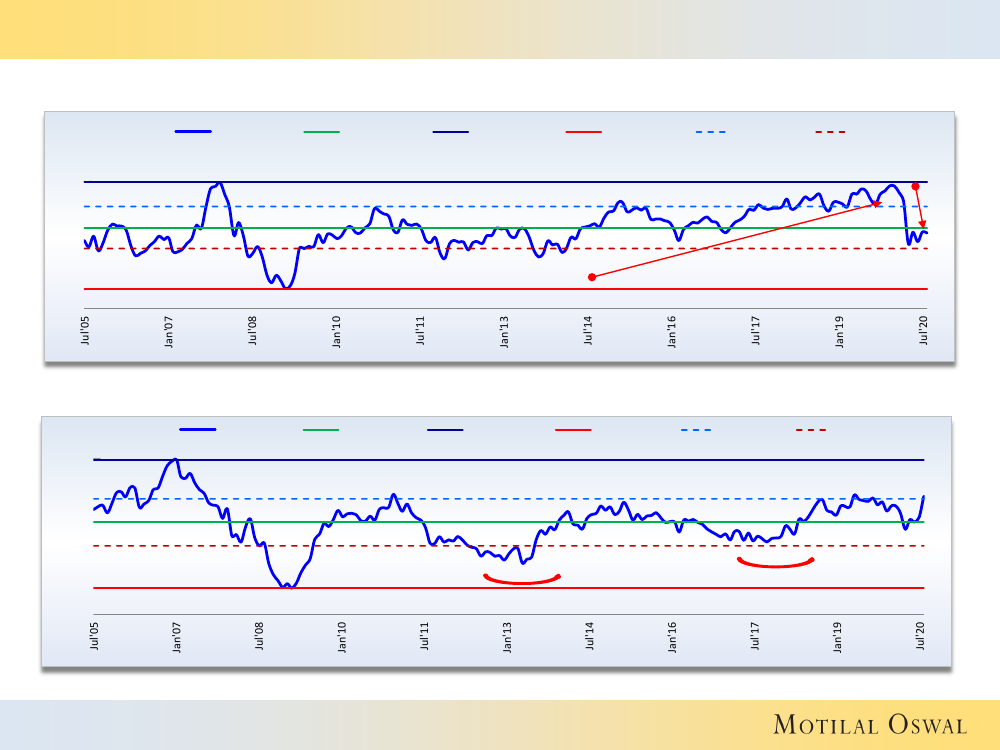
Task: Click the red dot at the top right of the top chart
Action: (915, 186)
